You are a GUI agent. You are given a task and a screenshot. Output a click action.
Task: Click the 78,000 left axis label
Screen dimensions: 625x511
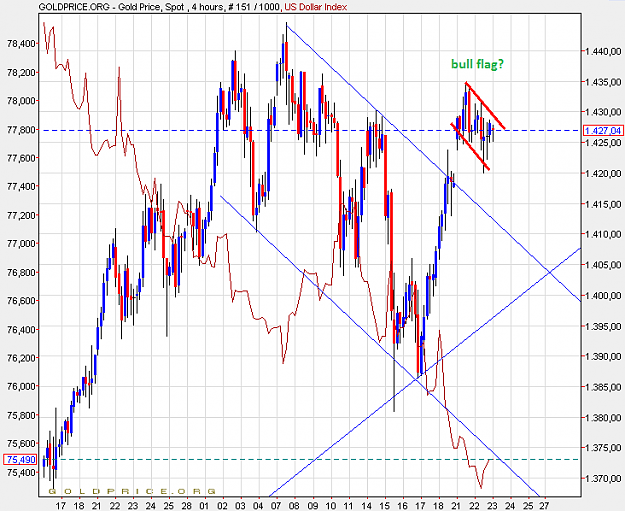click(21, 101)
